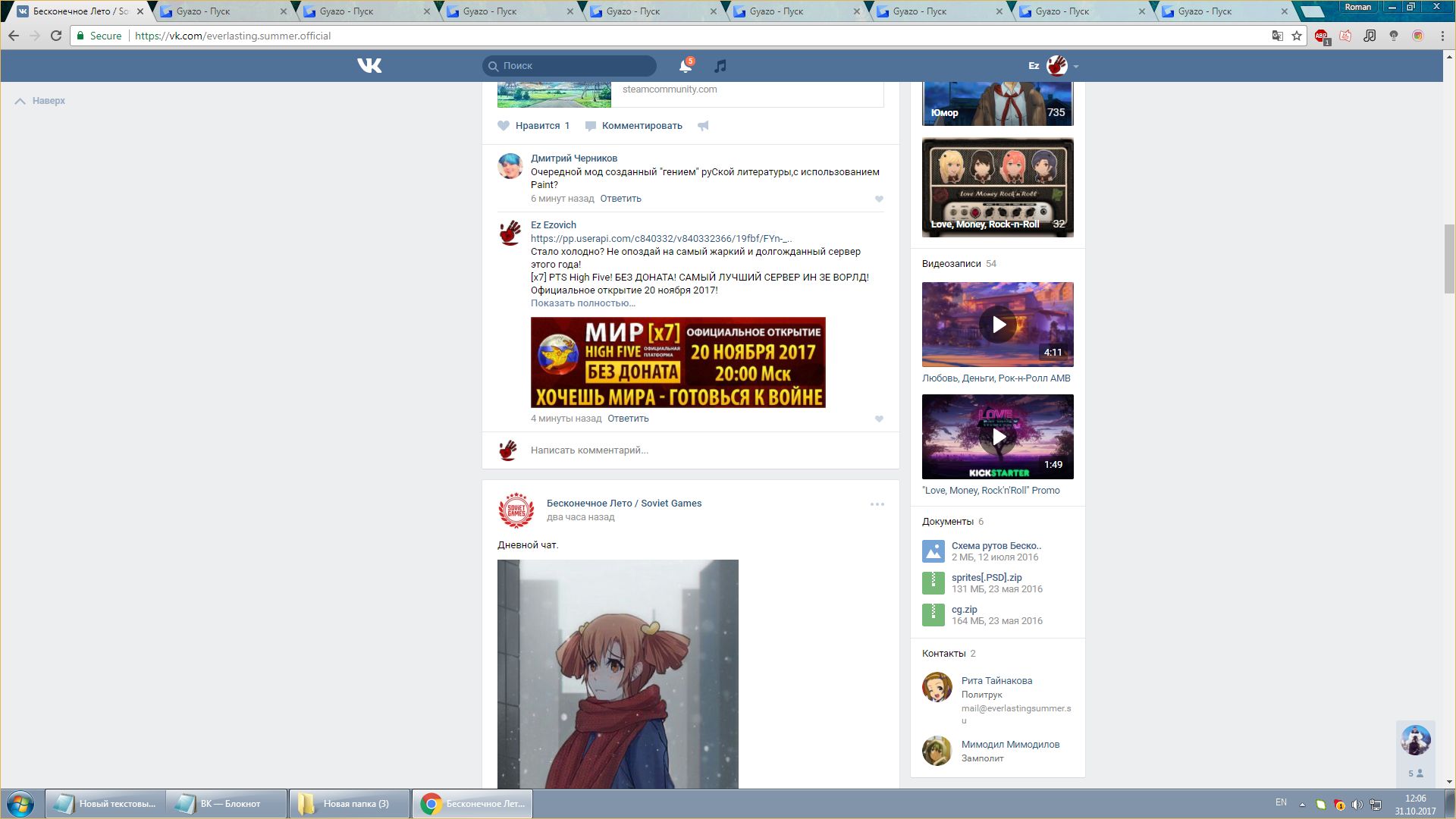Like Ez Ezovich's comment with heart

click(x=879, y=419)
